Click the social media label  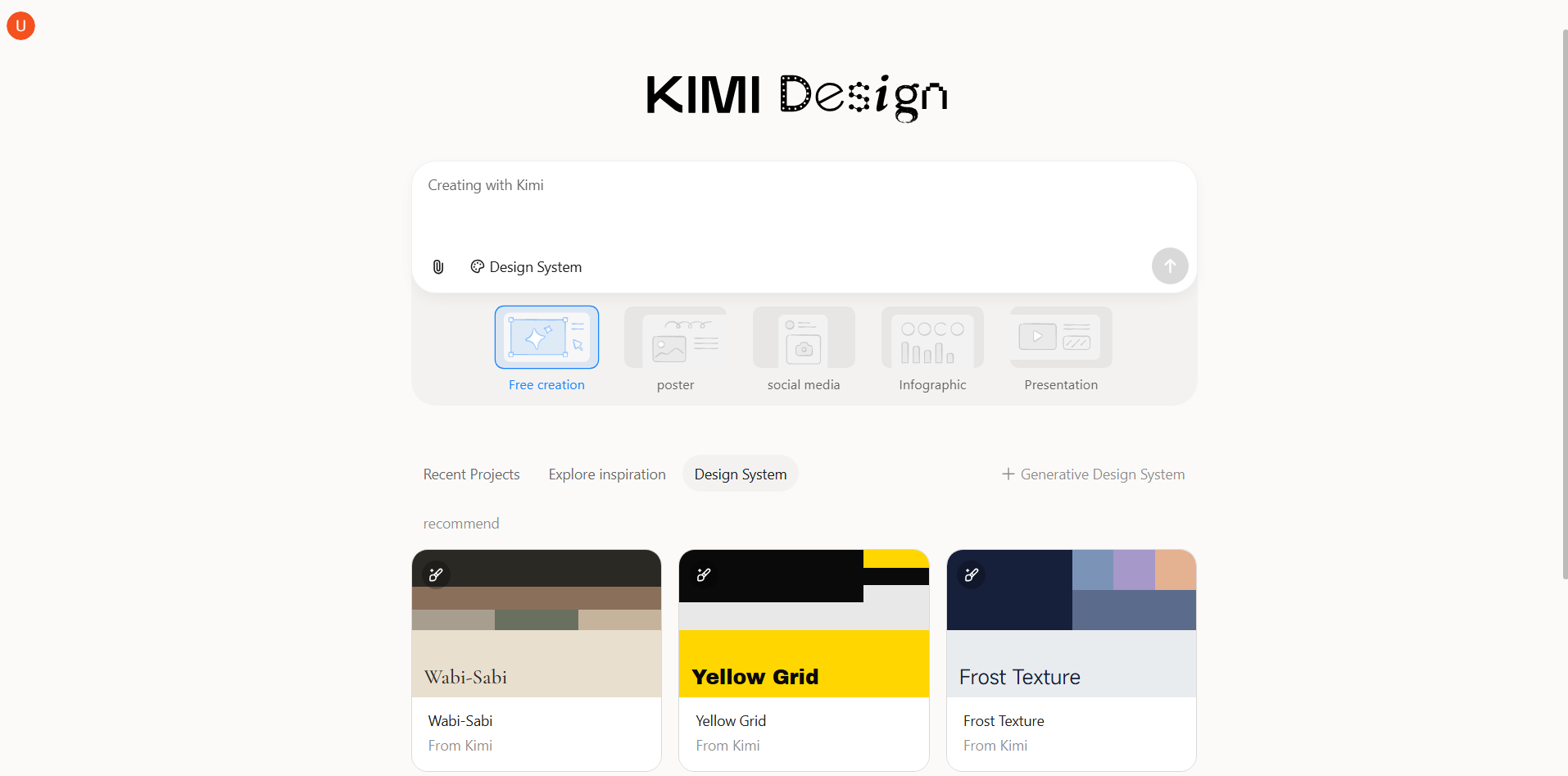coord(804,384)
